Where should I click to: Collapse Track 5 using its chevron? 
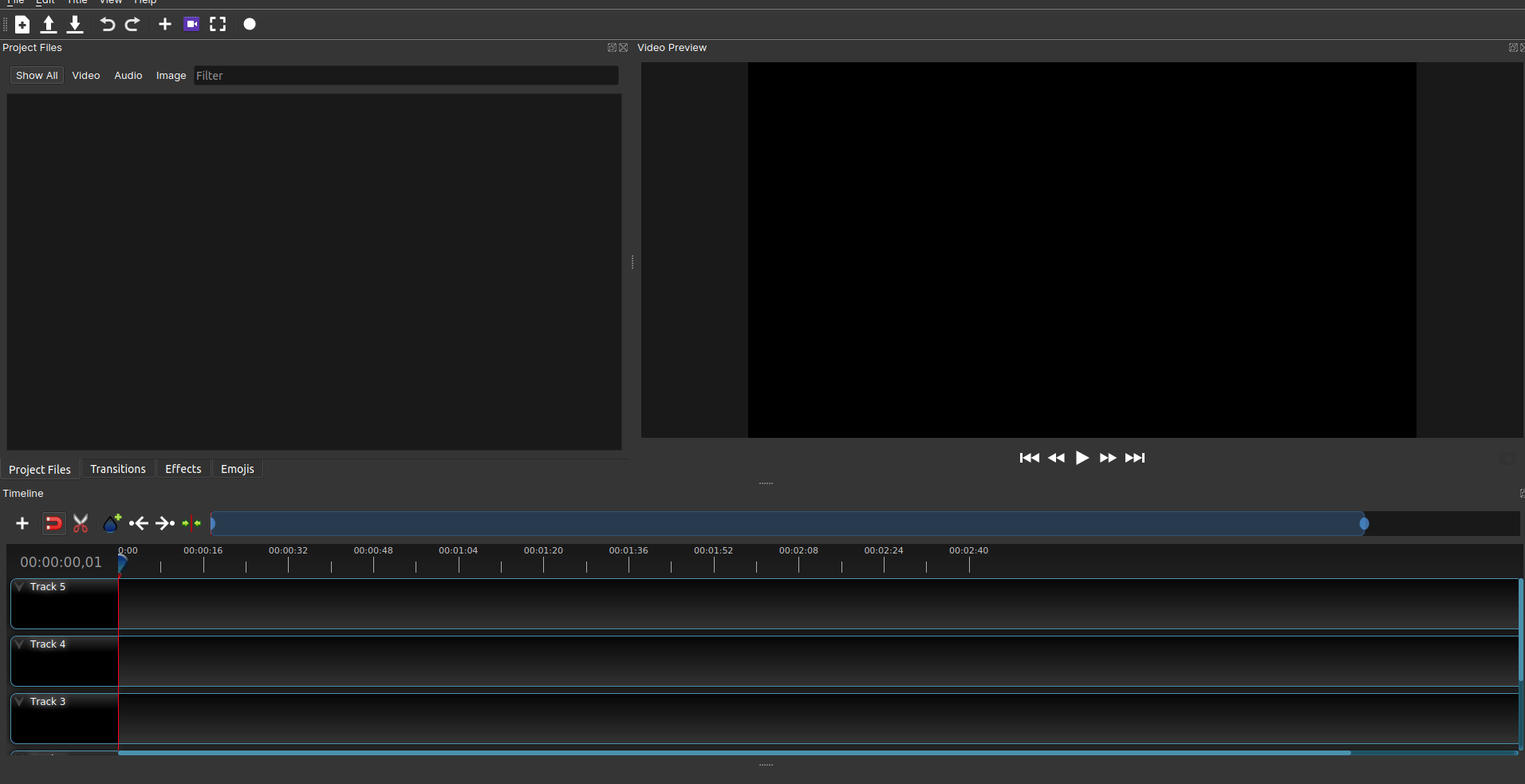click(18, 585)
